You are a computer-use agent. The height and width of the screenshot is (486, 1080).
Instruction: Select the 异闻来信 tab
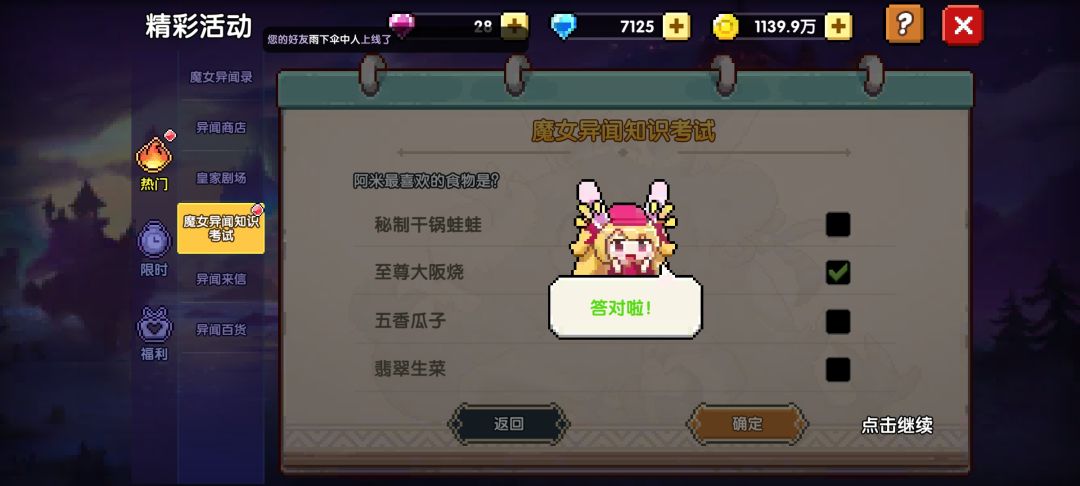(x=221, y=279)
